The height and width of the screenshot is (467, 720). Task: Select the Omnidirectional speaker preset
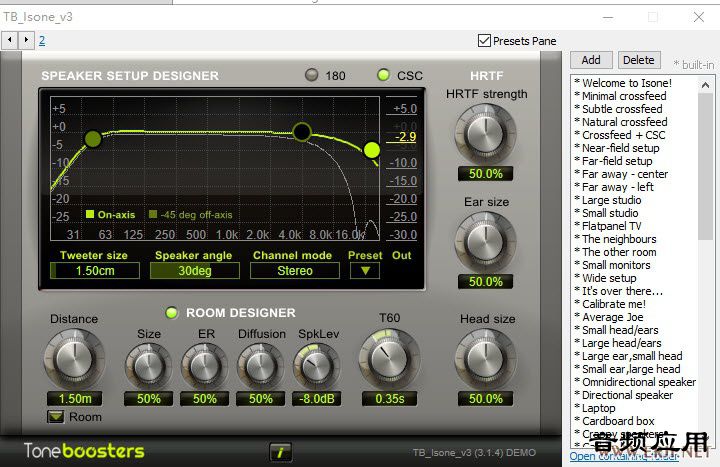click(x=635, y=382)
